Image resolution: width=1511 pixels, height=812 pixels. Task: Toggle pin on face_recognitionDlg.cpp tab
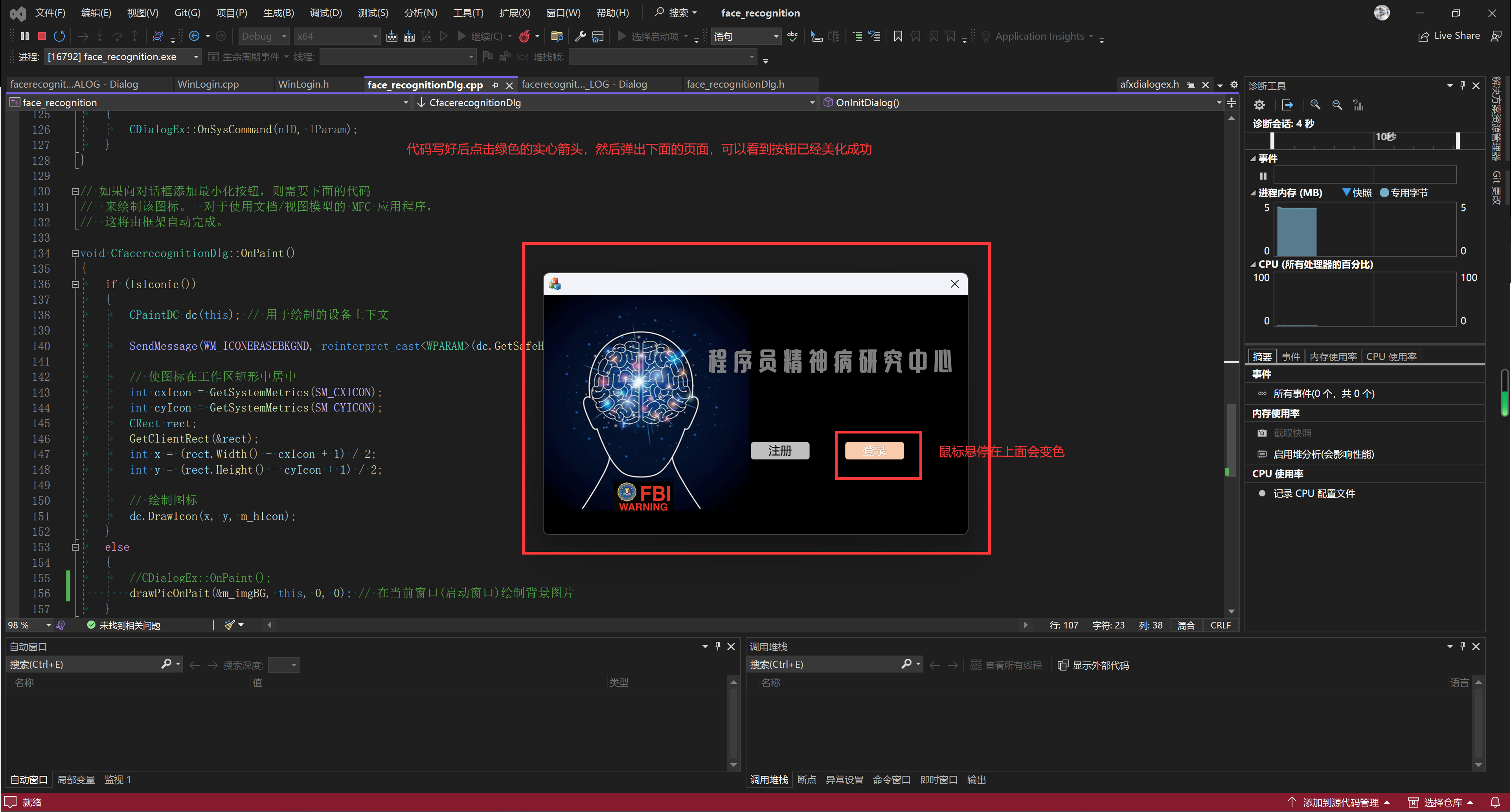pyautogui.click(x=495, y=85)
